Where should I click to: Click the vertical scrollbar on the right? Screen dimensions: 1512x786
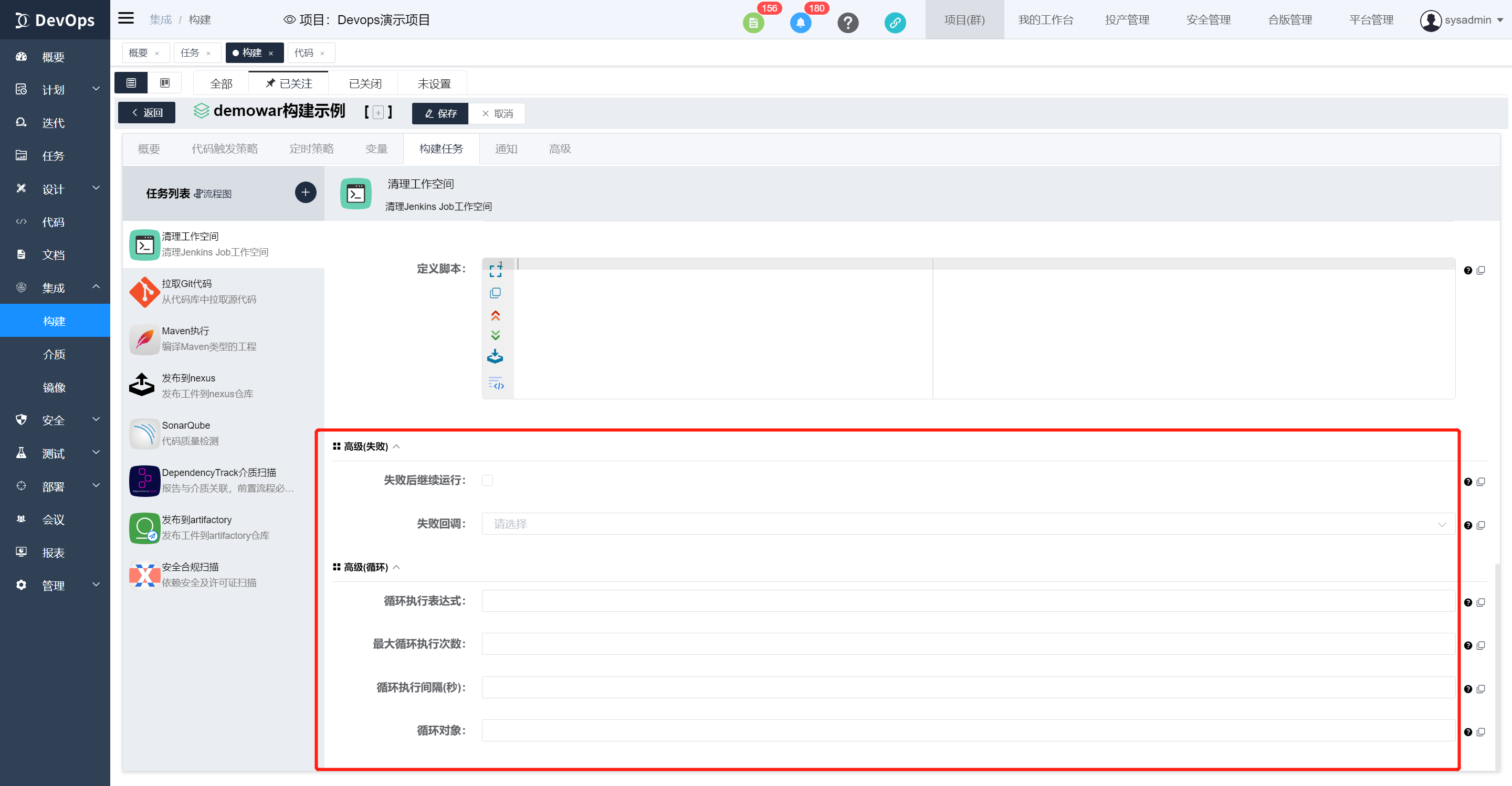(1497, 663)
